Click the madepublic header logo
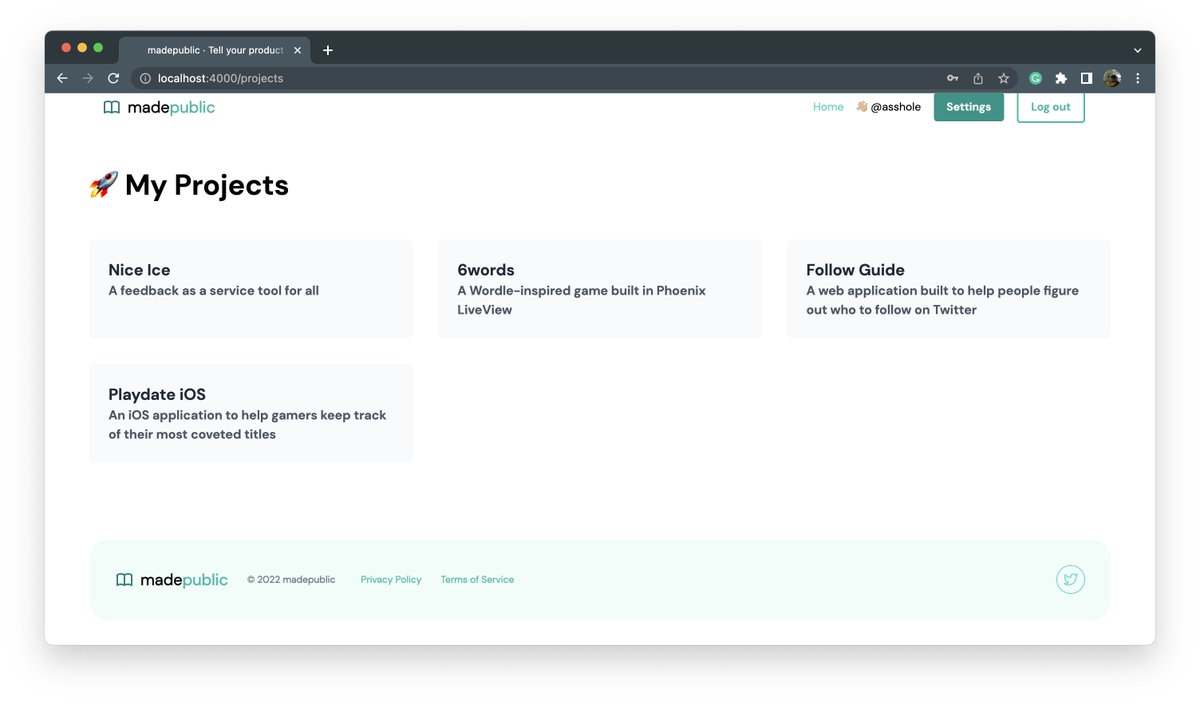 (x=159, y=107)
